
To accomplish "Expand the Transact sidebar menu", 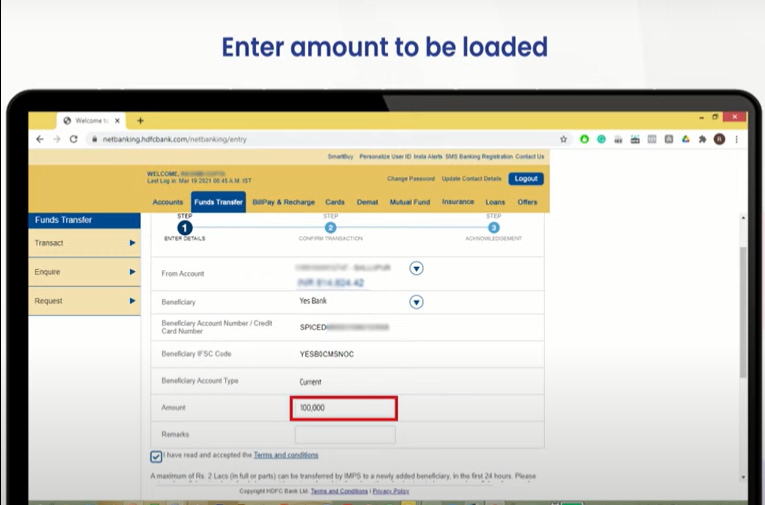I will pos(84,243).
